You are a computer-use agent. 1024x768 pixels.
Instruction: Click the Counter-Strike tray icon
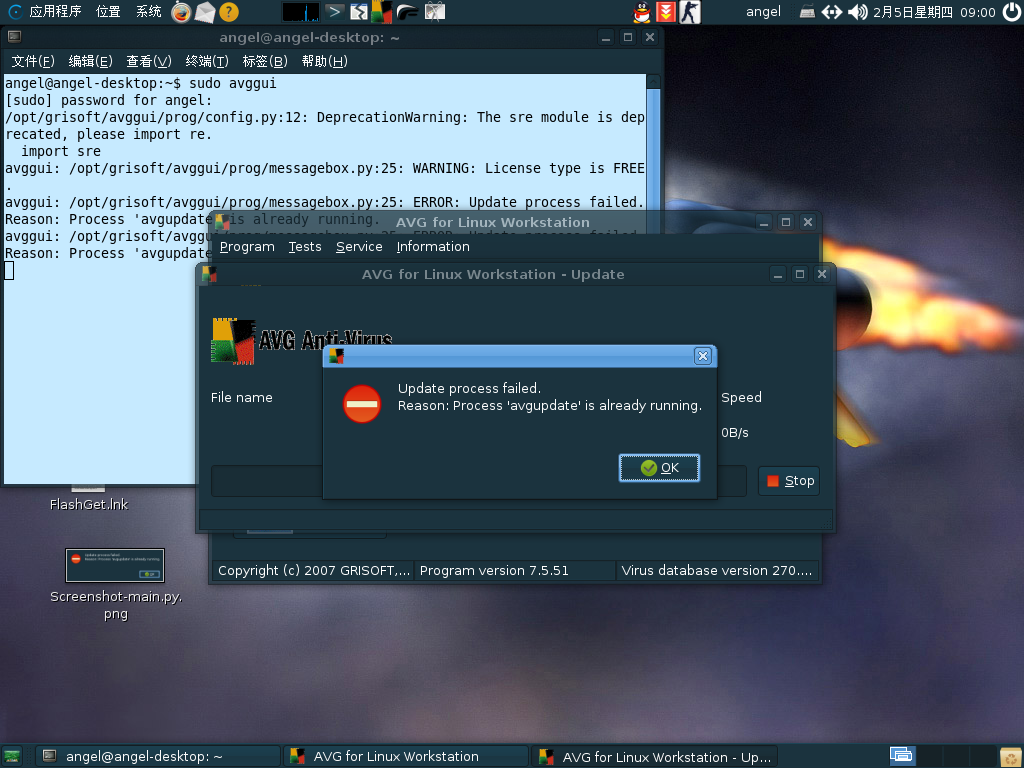690,12
